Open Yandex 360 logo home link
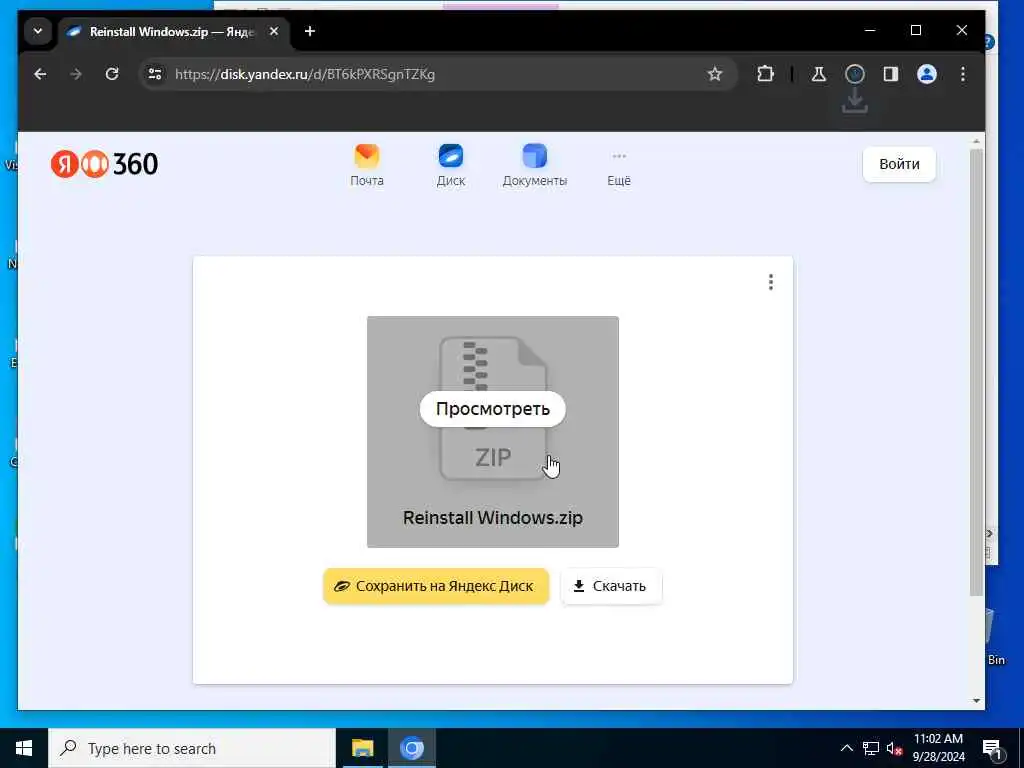Screen dimensions: 1024x768 coord(104,164)
